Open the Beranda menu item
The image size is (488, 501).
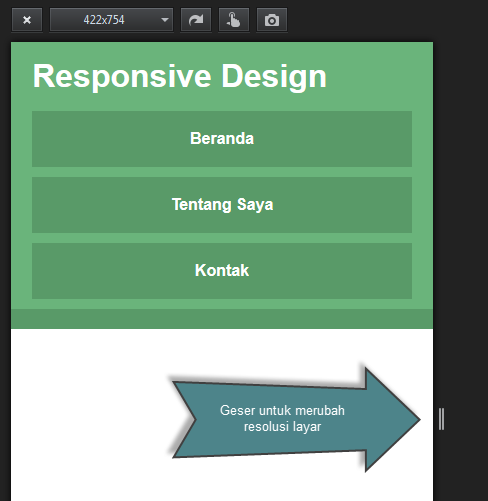[x=222, y=139]
